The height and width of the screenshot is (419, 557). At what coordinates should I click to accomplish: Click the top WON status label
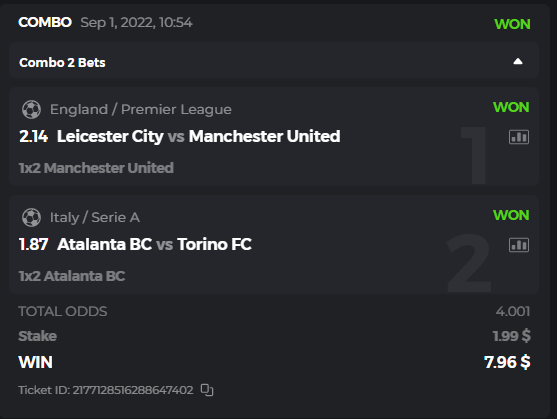click(x=512, y=24)
